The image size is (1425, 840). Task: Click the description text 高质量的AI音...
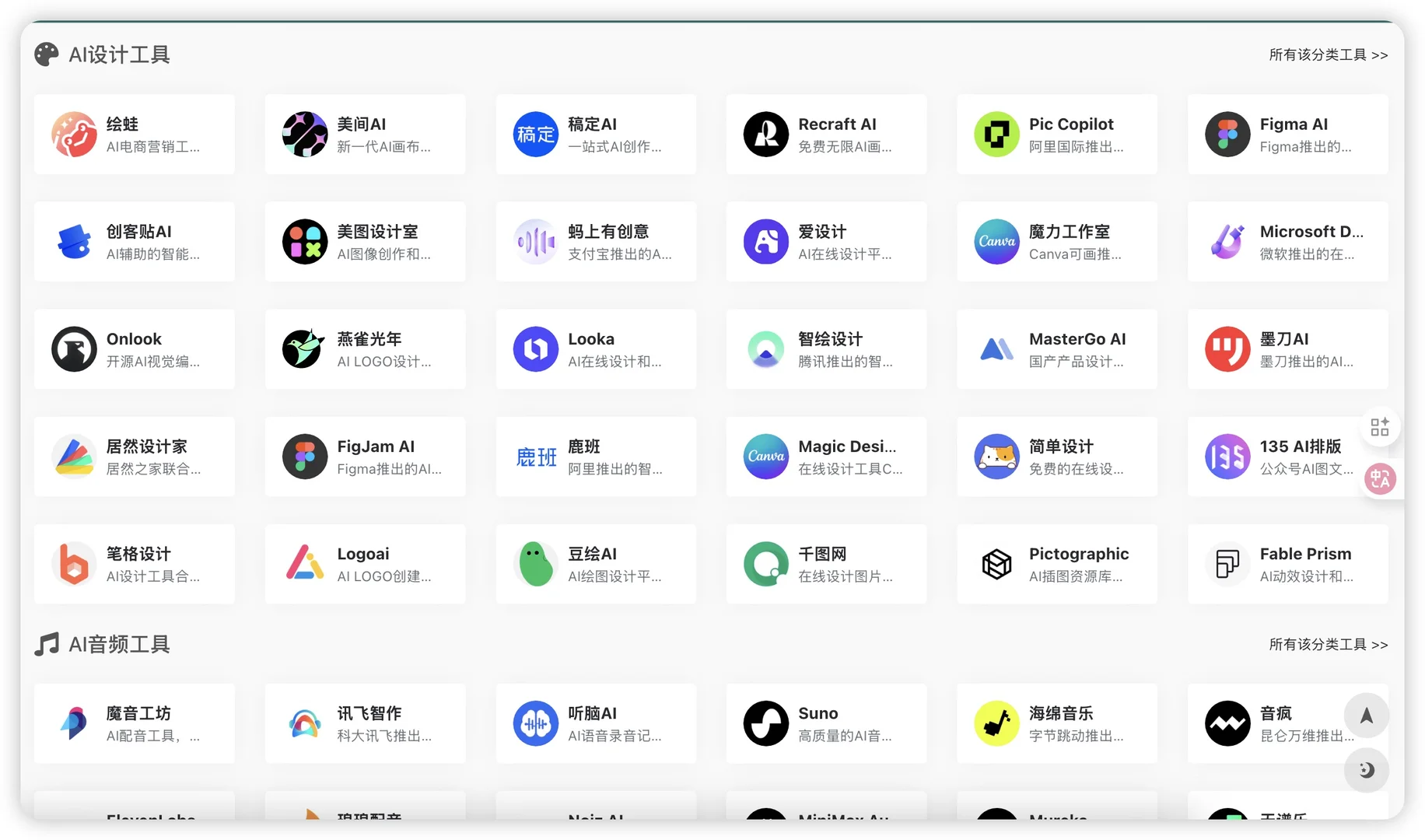point(845,736)
